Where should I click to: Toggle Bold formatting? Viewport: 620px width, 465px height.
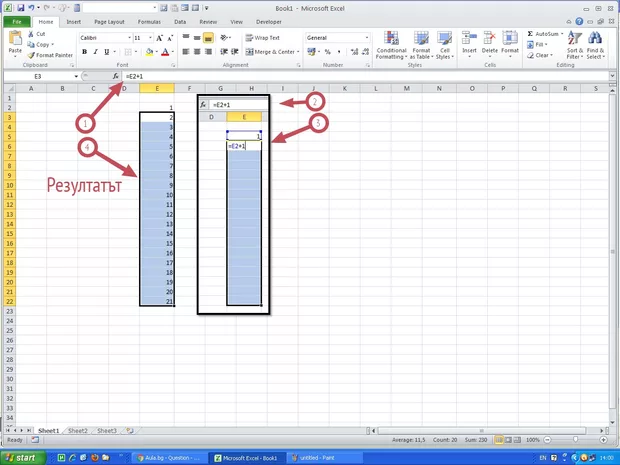84,52
